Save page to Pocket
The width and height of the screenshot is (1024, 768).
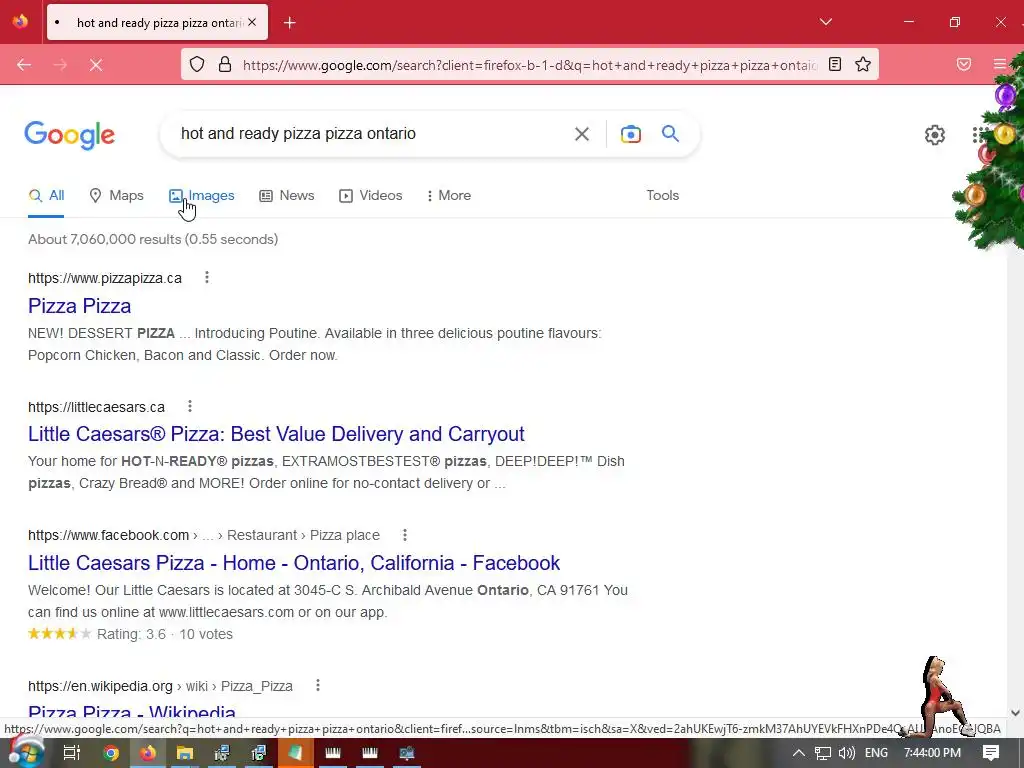click(x=964, y=64)
